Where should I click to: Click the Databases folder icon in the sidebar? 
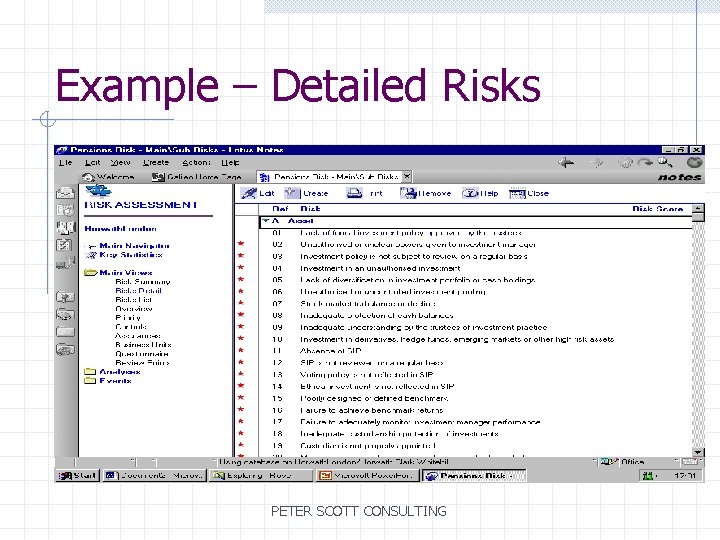65,315
